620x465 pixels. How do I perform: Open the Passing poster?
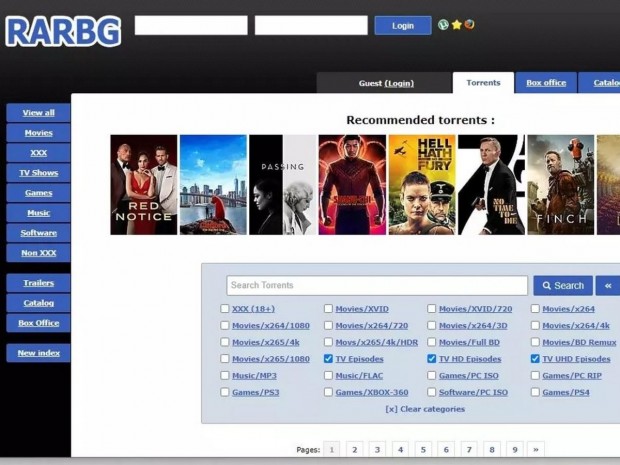tap(283, 185)
